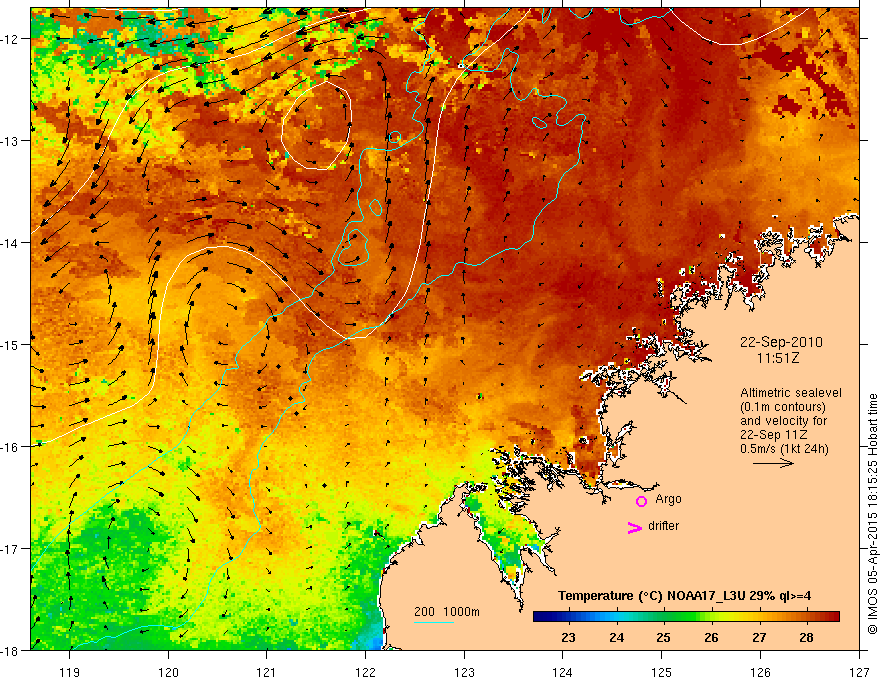This screenshot has width=880, height=680.
Task: Click the IMOS copyright timestamp text
Action: point(872,514)
